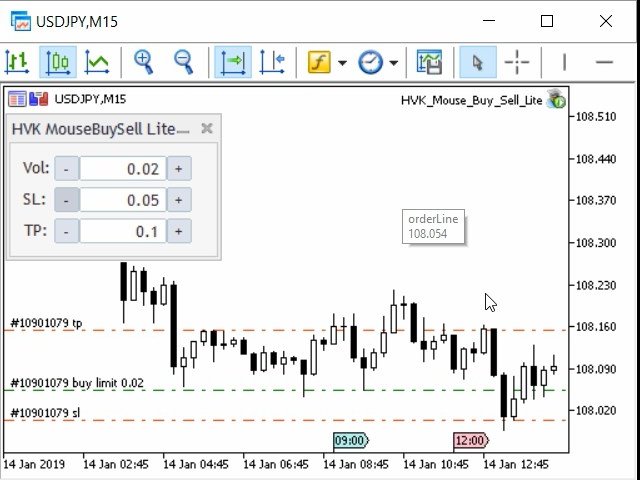Click the Vol input field 0.02
The width and height of the screenshot is (640, 480).
(123, 169)
